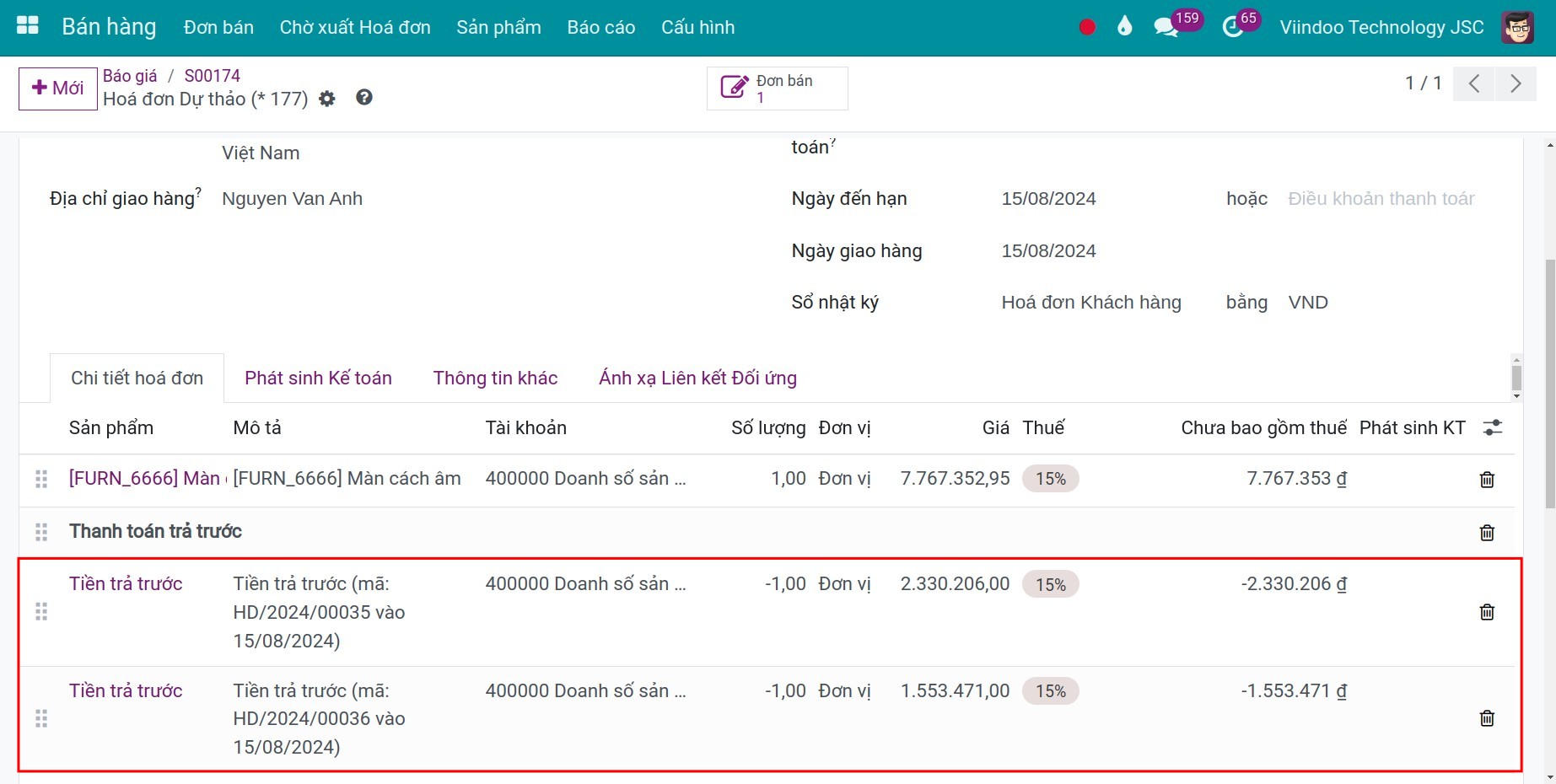Click the Đơn bán smart button
This screenshot has height=784, width=1556.
pos(776,88)
